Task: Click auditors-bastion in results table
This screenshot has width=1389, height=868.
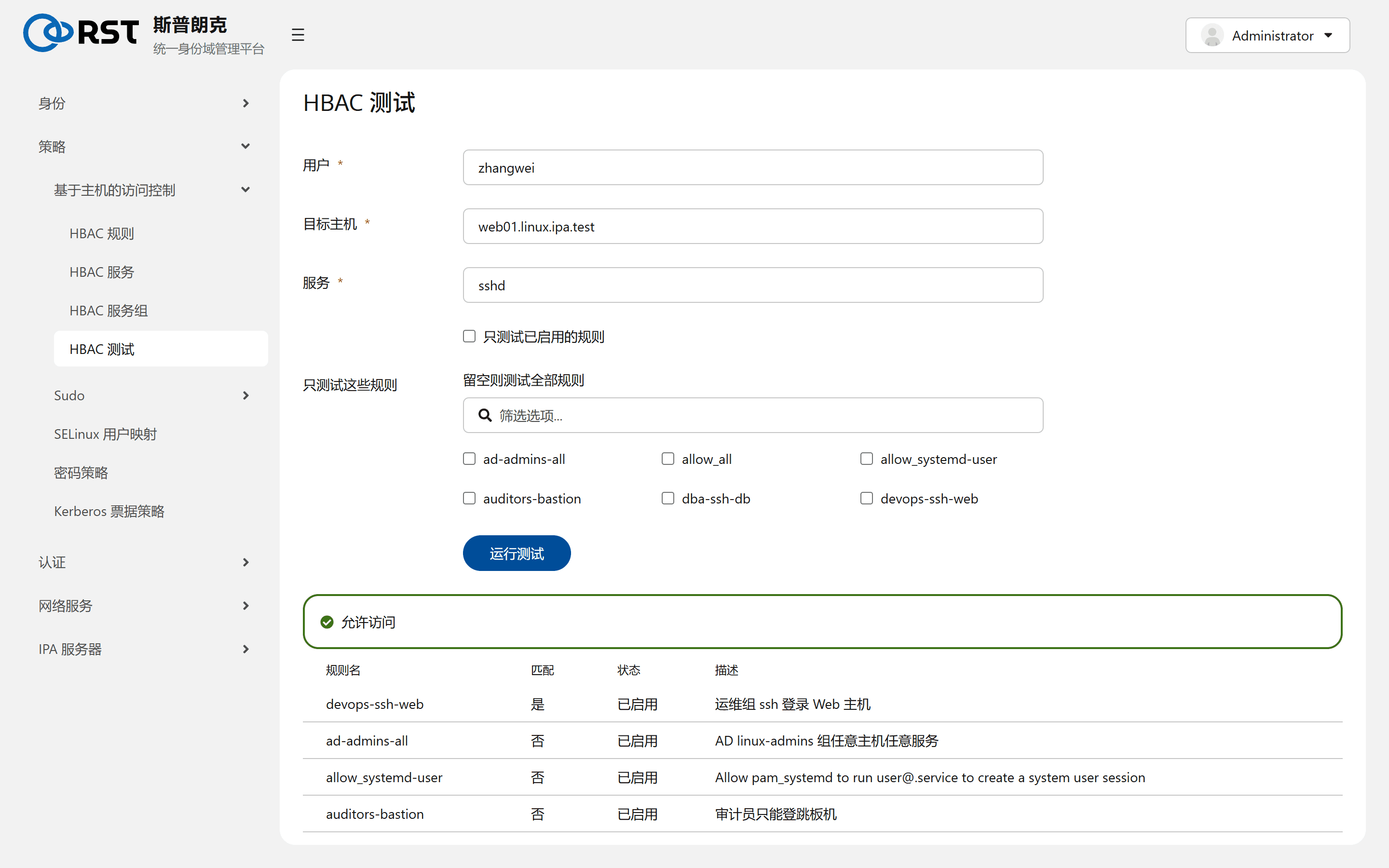Action: pyautogui.click(x=375, y=814)
